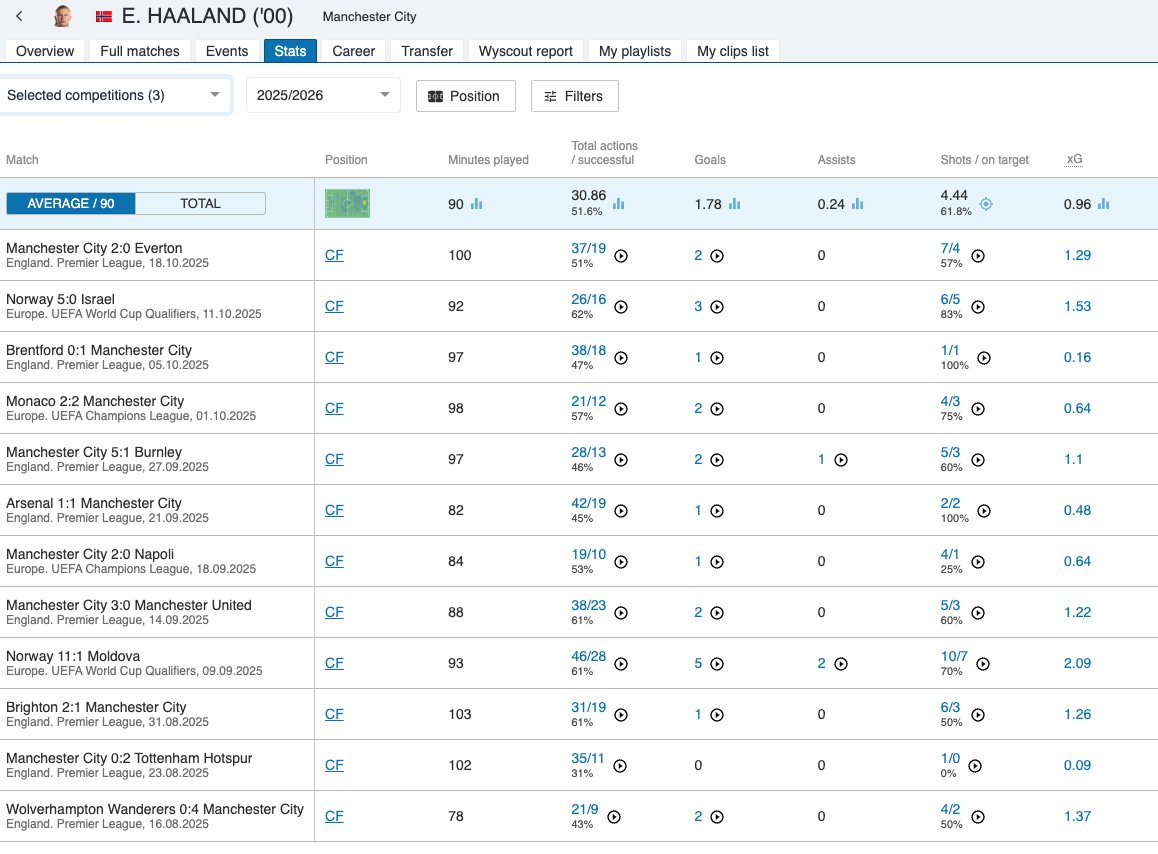Screen dimensions: 1158x854
Task: Open the Career tab
Action: point(354,51)
